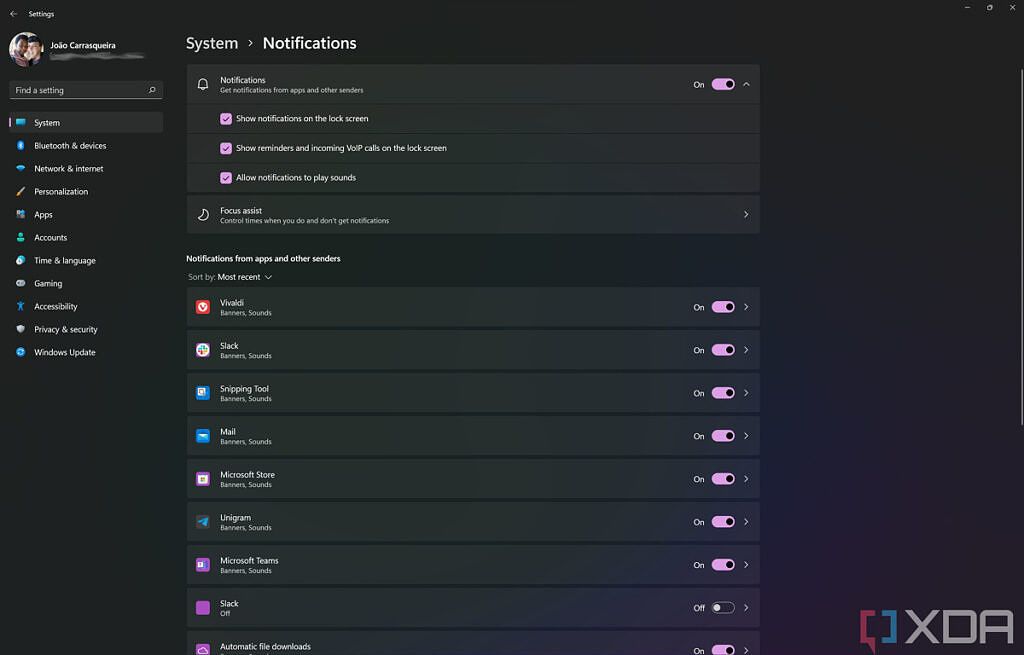Go to Windows Update section
This screenshot has width=1024, height=655.
coord(65,352)
